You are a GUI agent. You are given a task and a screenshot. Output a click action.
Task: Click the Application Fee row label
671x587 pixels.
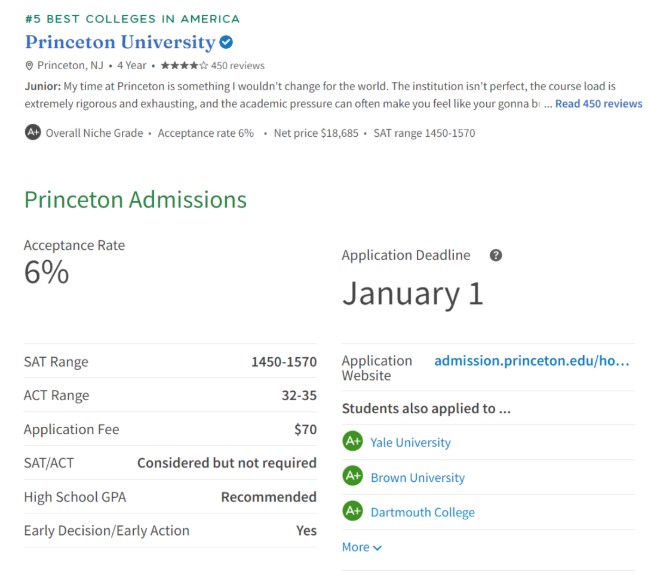pyautogui.click(x=71, y=429)
